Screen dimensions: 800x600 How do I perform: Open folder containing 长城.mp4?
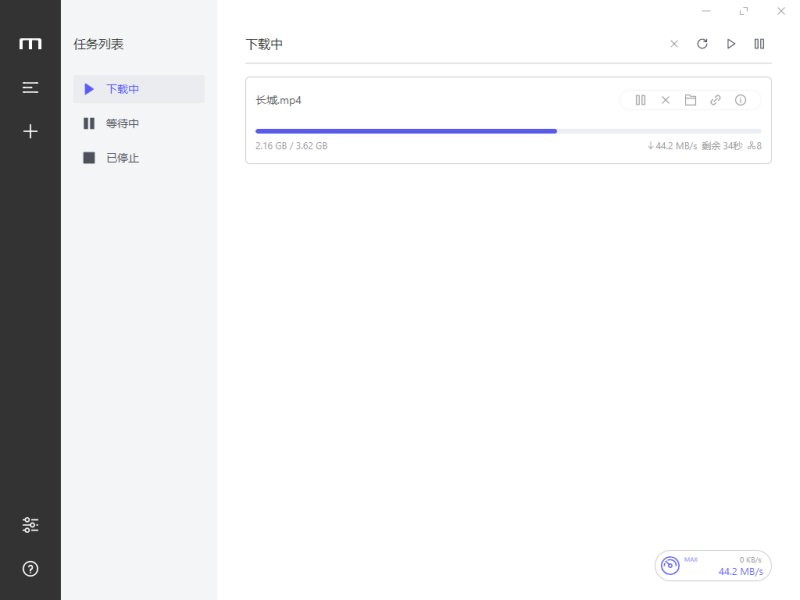pyautogui.click(x=691, y=100)
